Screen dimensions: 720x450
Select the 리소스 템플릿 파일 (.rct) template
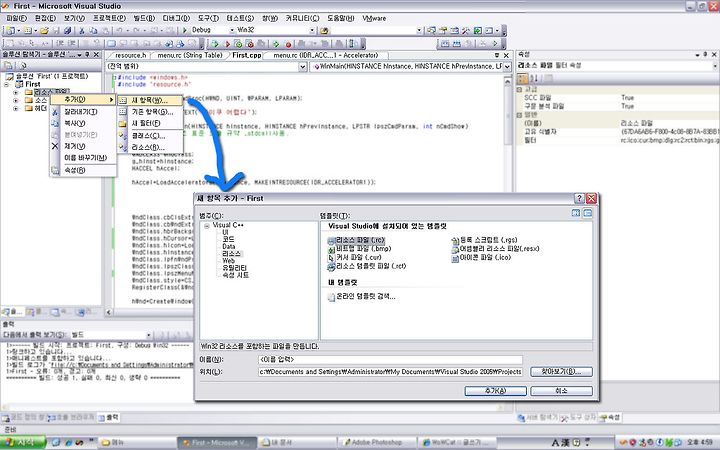point(367,266)
